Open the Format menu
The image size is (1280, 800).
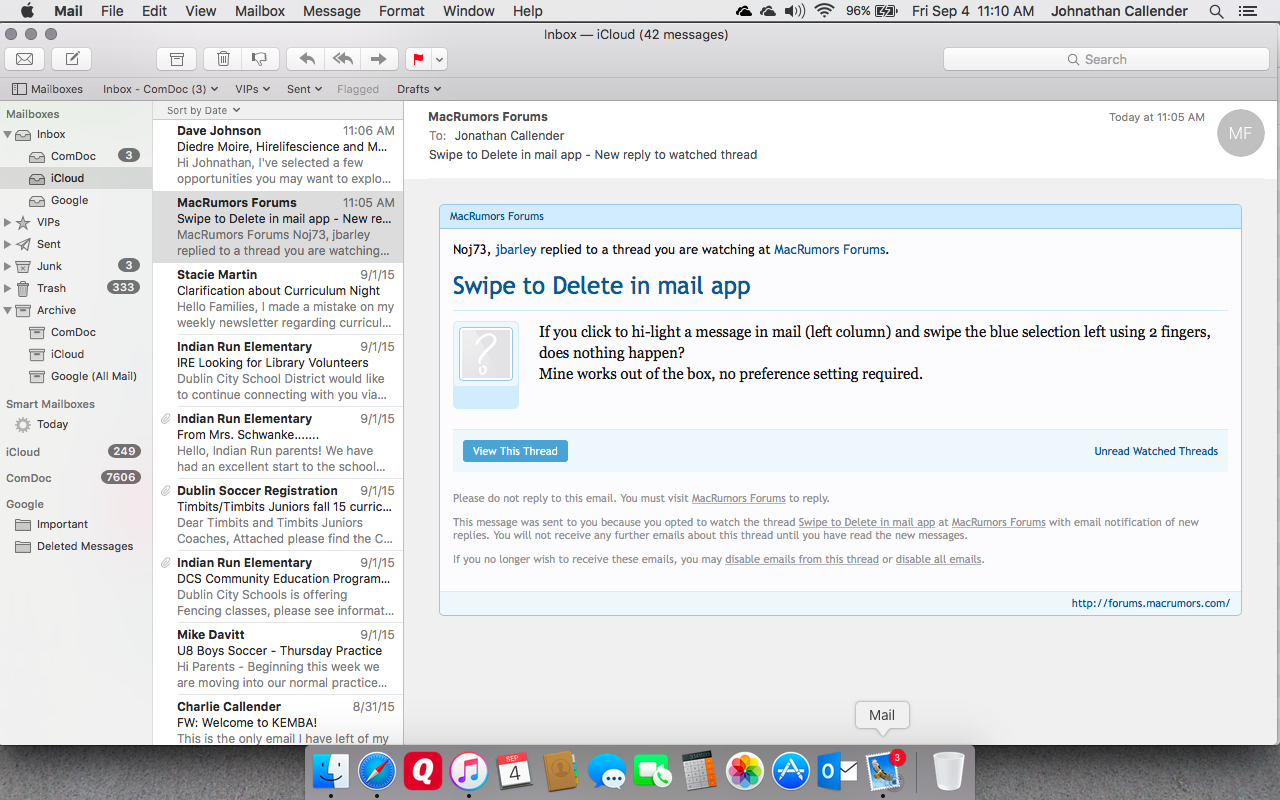[402, 11]
